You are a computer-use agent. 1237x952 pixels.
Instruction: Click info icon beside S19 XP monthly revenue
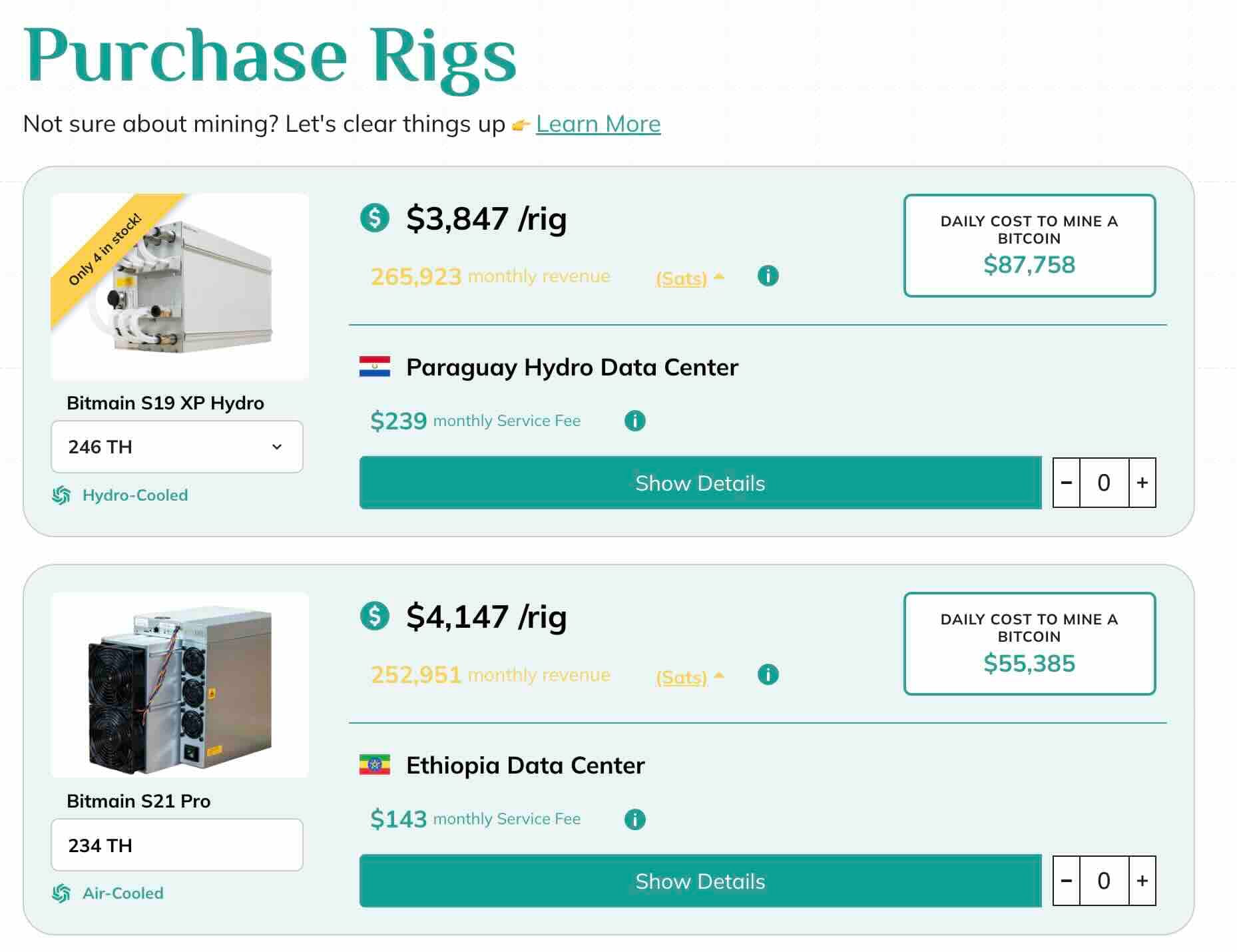(768, 276)
